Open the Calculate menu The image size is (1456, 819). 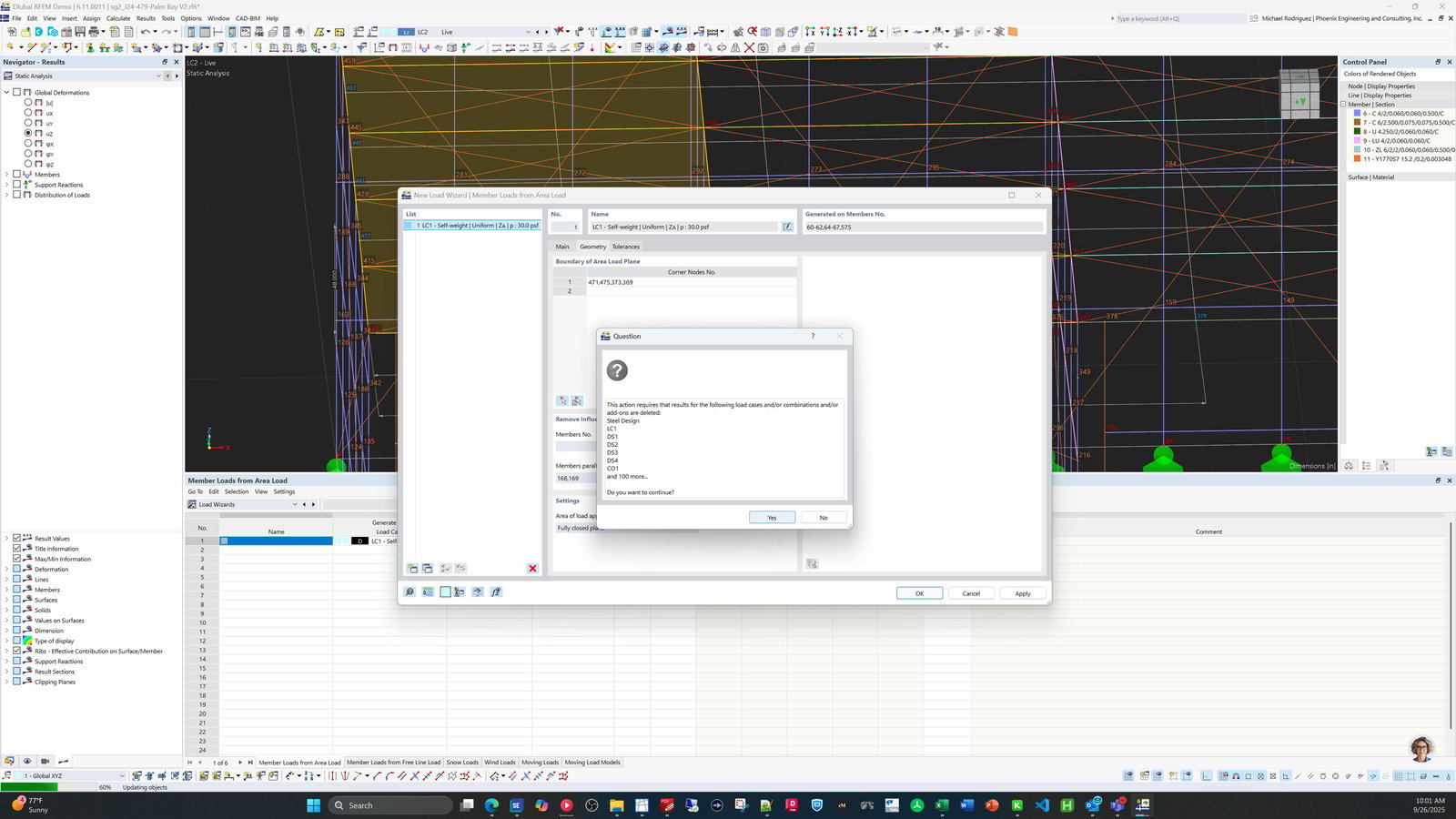pos(118,18)
